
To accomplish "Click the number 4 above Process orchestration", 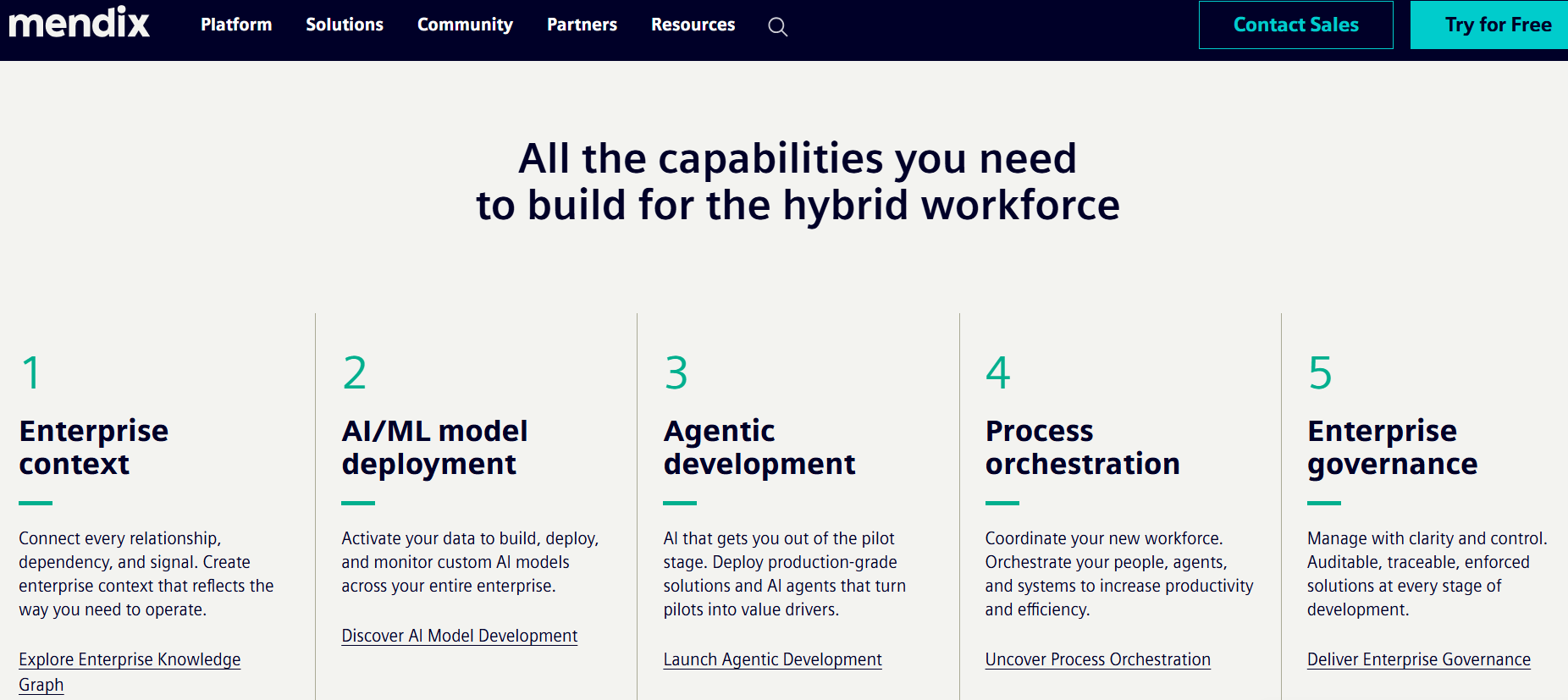I will tap(997, 372).
